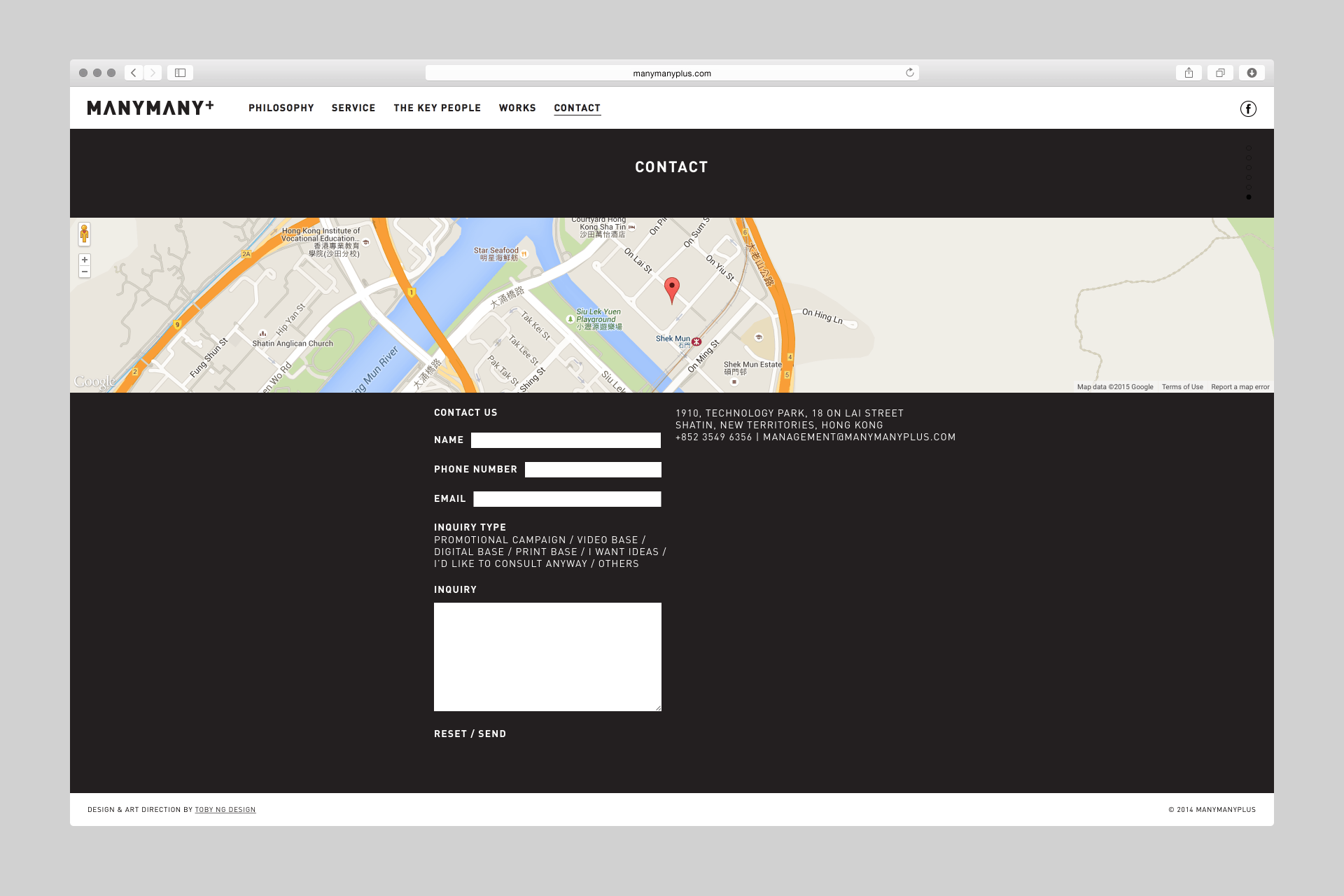Click the Map data ©2015 Google text
The height and width of the screenshot is (896, 1344).
pos(1115,386)
